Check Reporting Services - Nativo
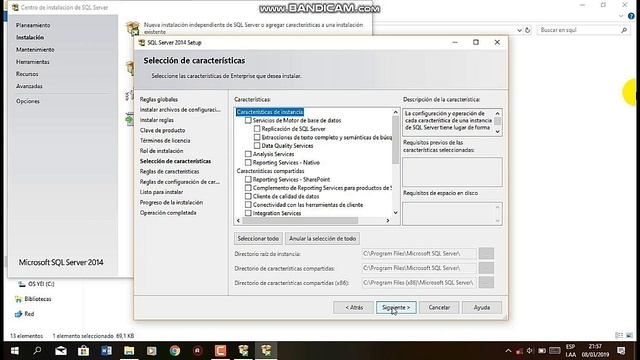 coord(248,162)
